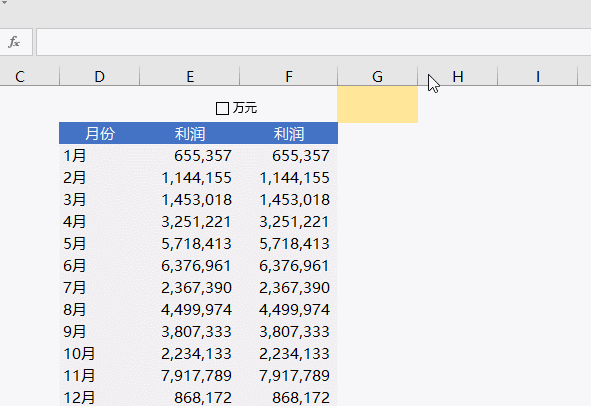Select column I header
Screen dimensions: 591x406
[x=537, y=77]
